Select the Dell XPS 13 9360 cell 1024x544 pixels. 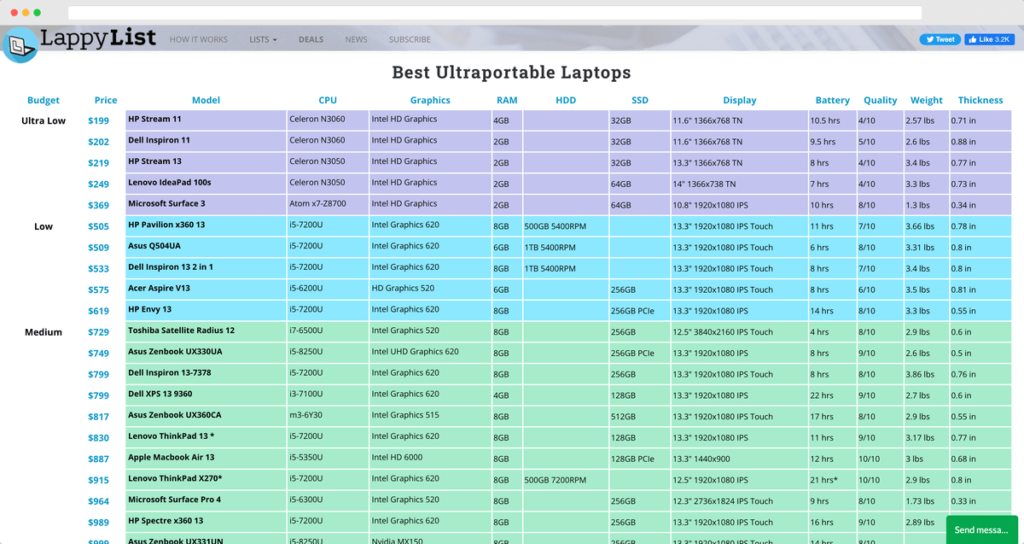pyautogui.click(x=206, y=395)
